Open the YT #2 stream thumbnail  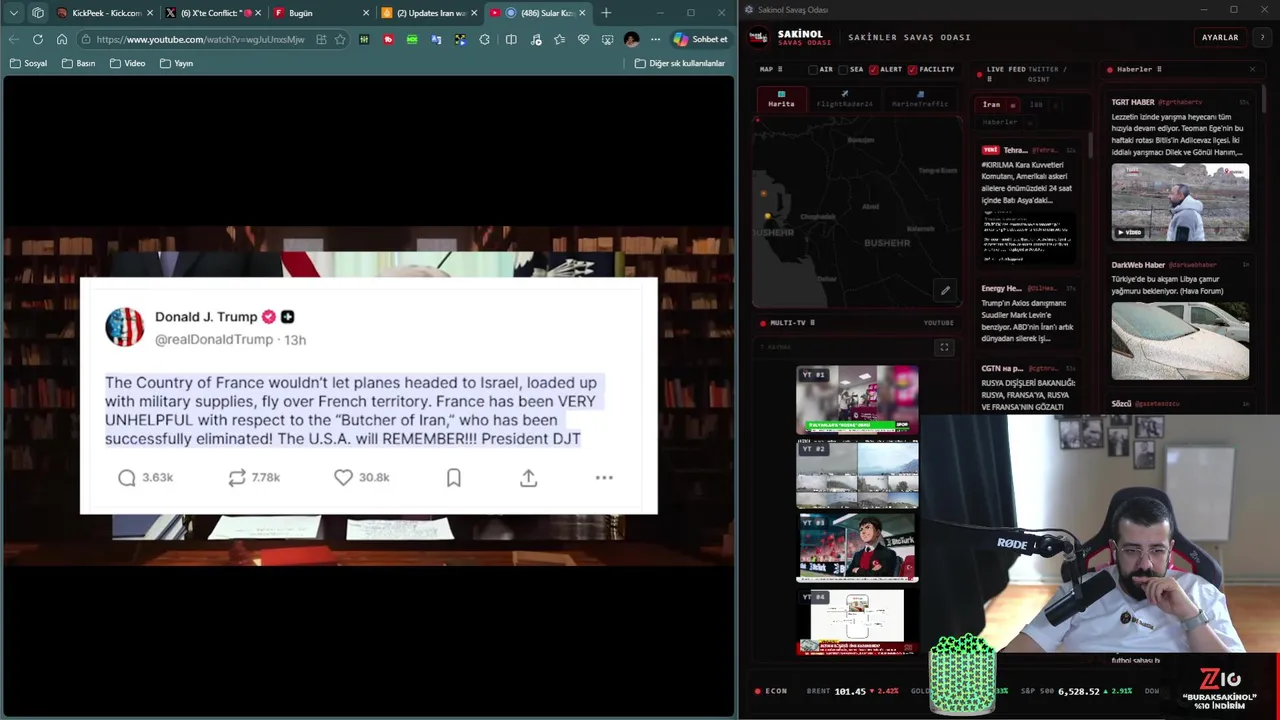click(x=857, y=474)
